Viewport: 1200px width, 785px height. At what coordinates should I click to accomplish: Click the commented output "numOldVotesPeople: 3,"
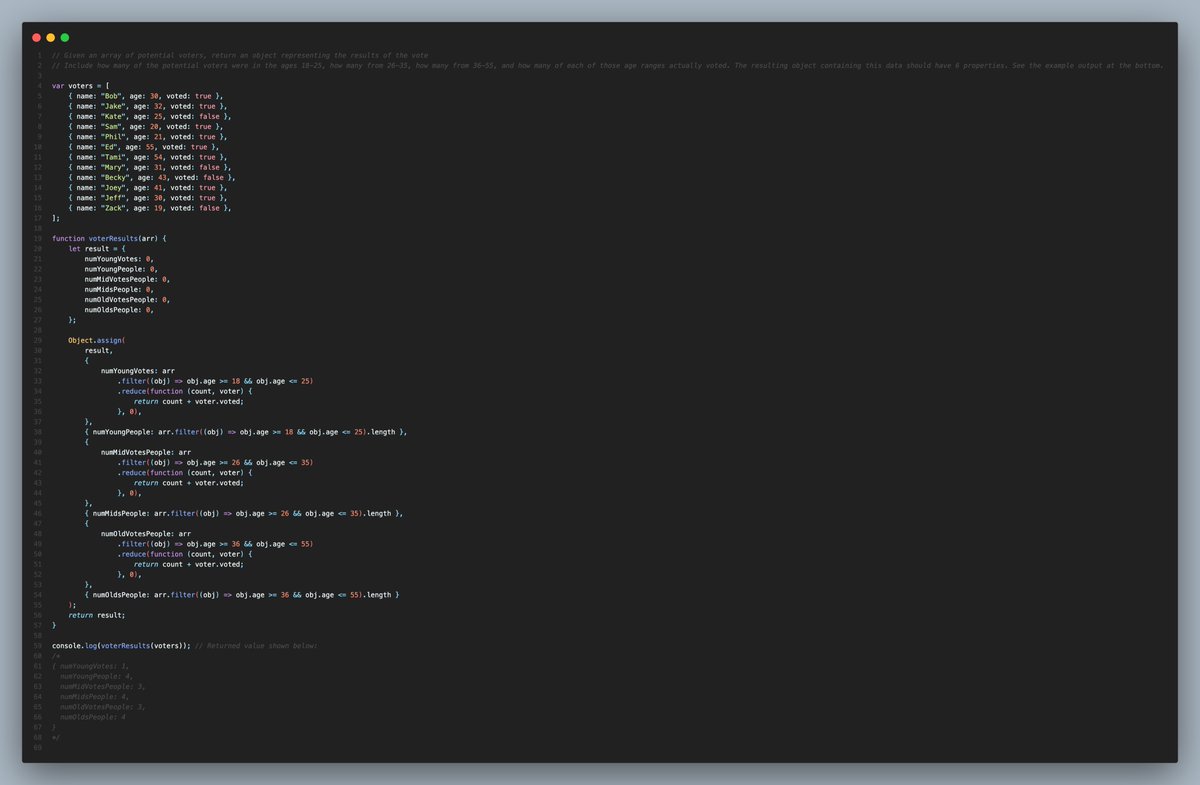[103, 706]
